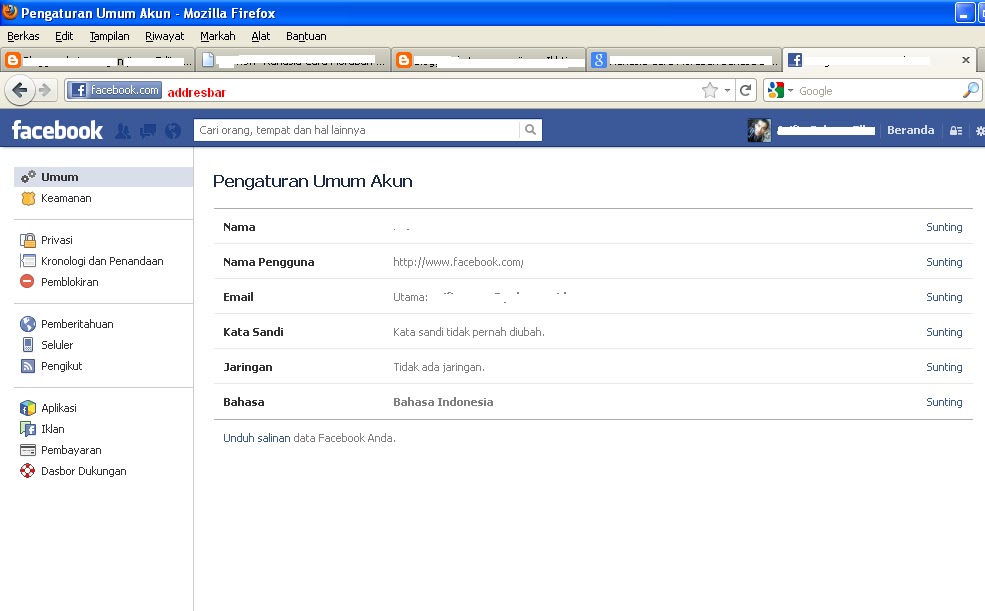Click the Nama Pengguna facebook URL value
Screen dimensions: 985x611
(x=458, y=262)
